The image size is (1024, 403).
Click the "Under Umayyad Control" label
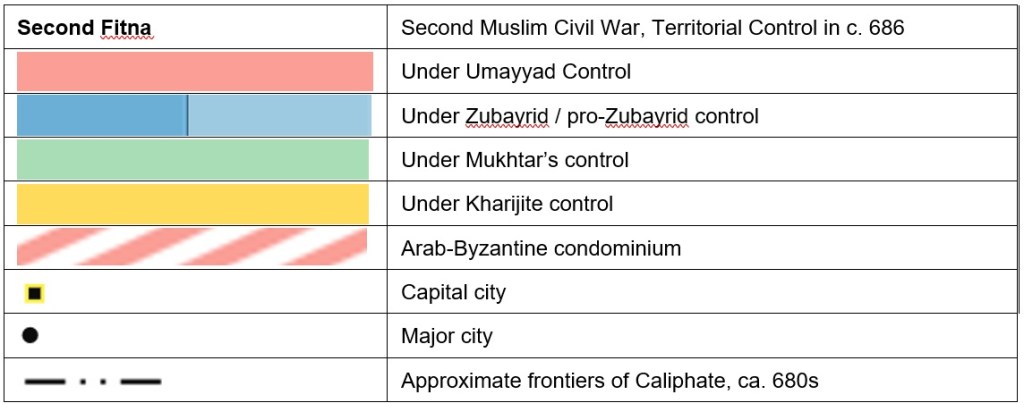click(x=516, y=72)
